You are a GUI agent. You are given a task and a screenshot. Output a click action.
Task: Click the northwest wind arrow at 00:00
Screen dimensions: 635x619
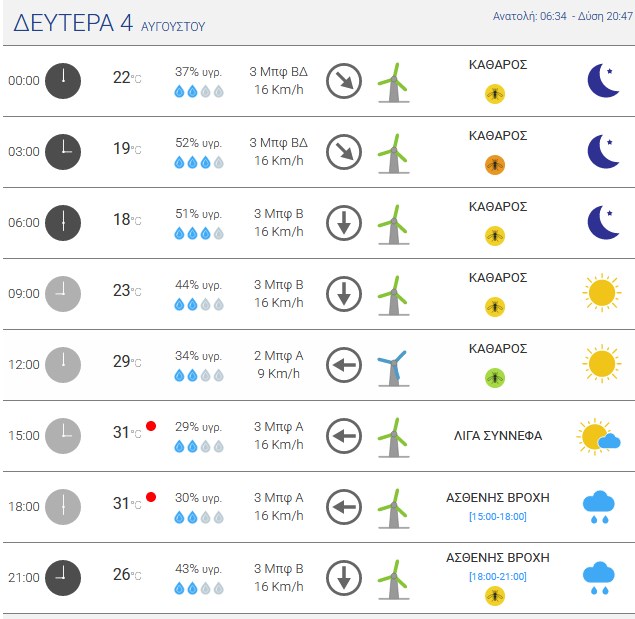(344, 81)
